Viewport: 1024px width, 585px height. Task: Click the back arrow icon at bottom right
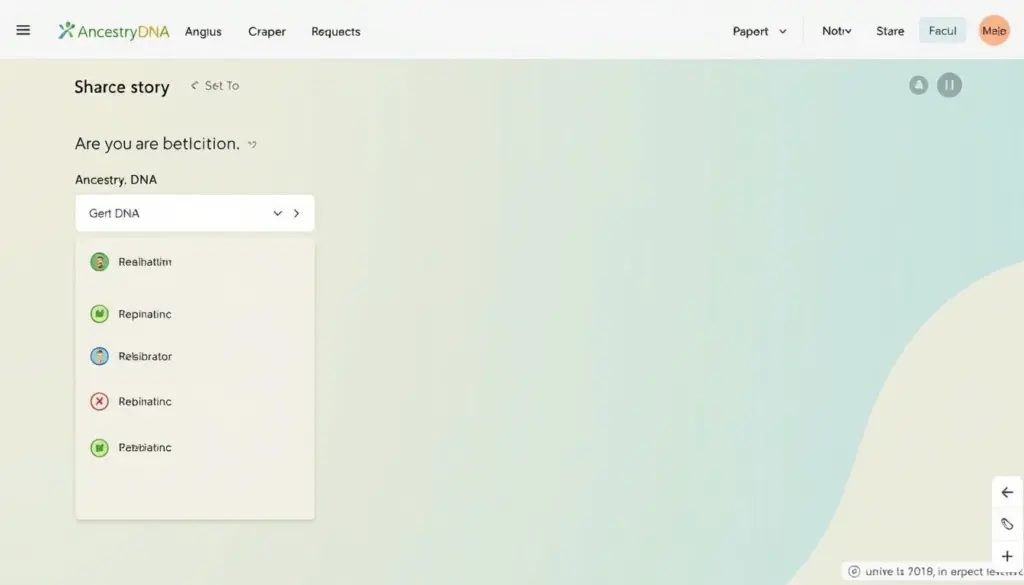click(x=1007, y=492)
